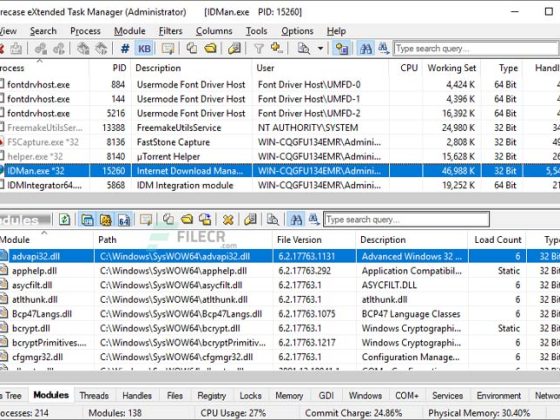Open file properties icon in modules toolbar
560x420 pixels.
point(250,219)
